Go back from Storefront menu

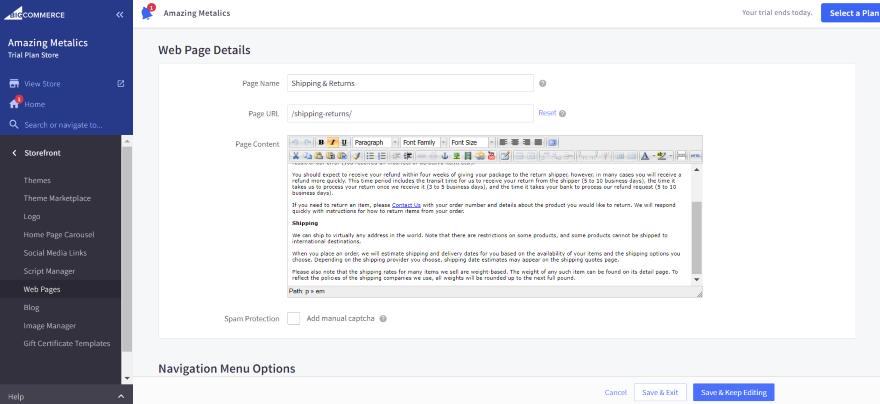point(15,153)
